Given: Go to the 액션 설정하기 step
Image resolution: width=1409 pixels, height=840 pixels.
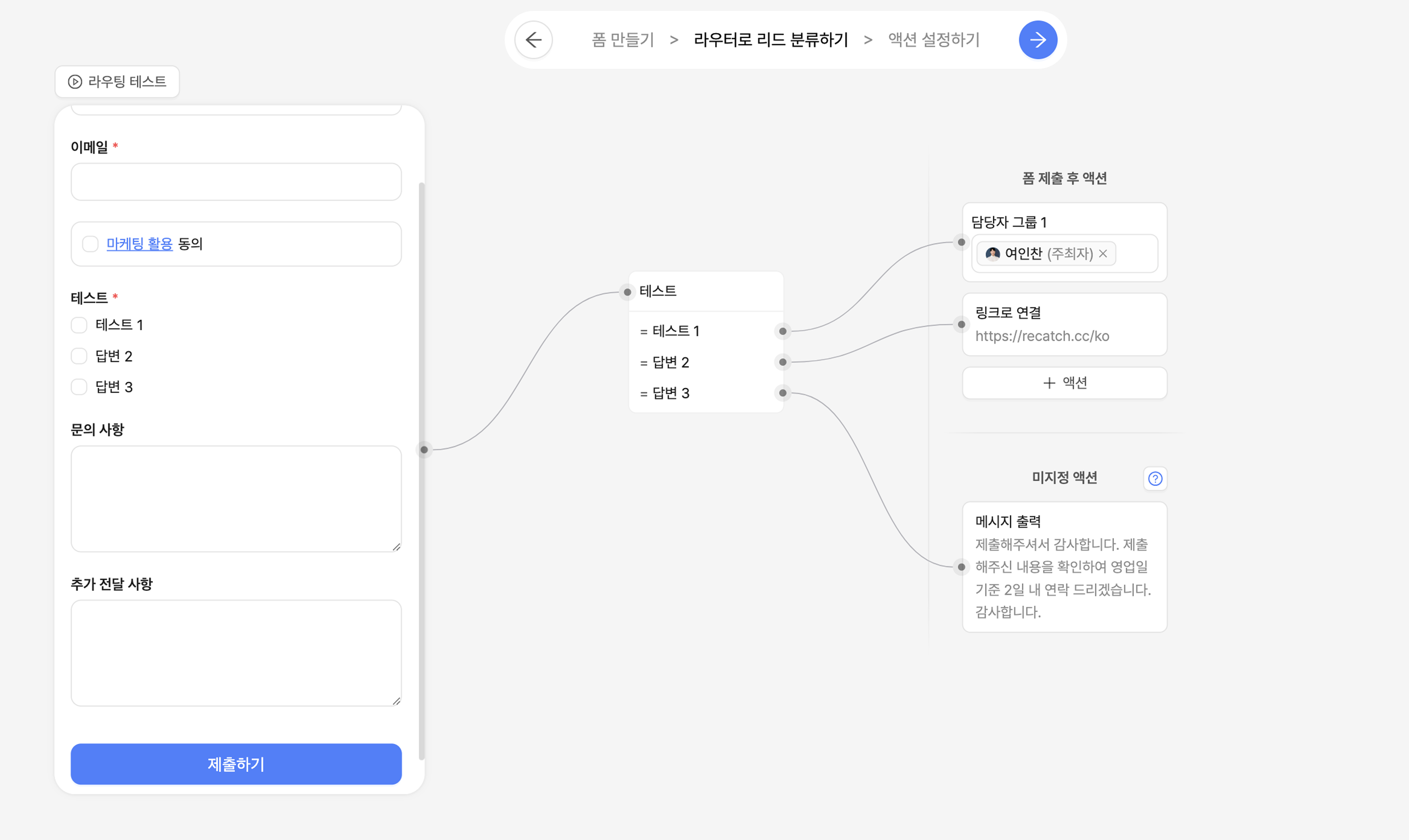Looking at the screenshot, I should click(x=933, y=39).
